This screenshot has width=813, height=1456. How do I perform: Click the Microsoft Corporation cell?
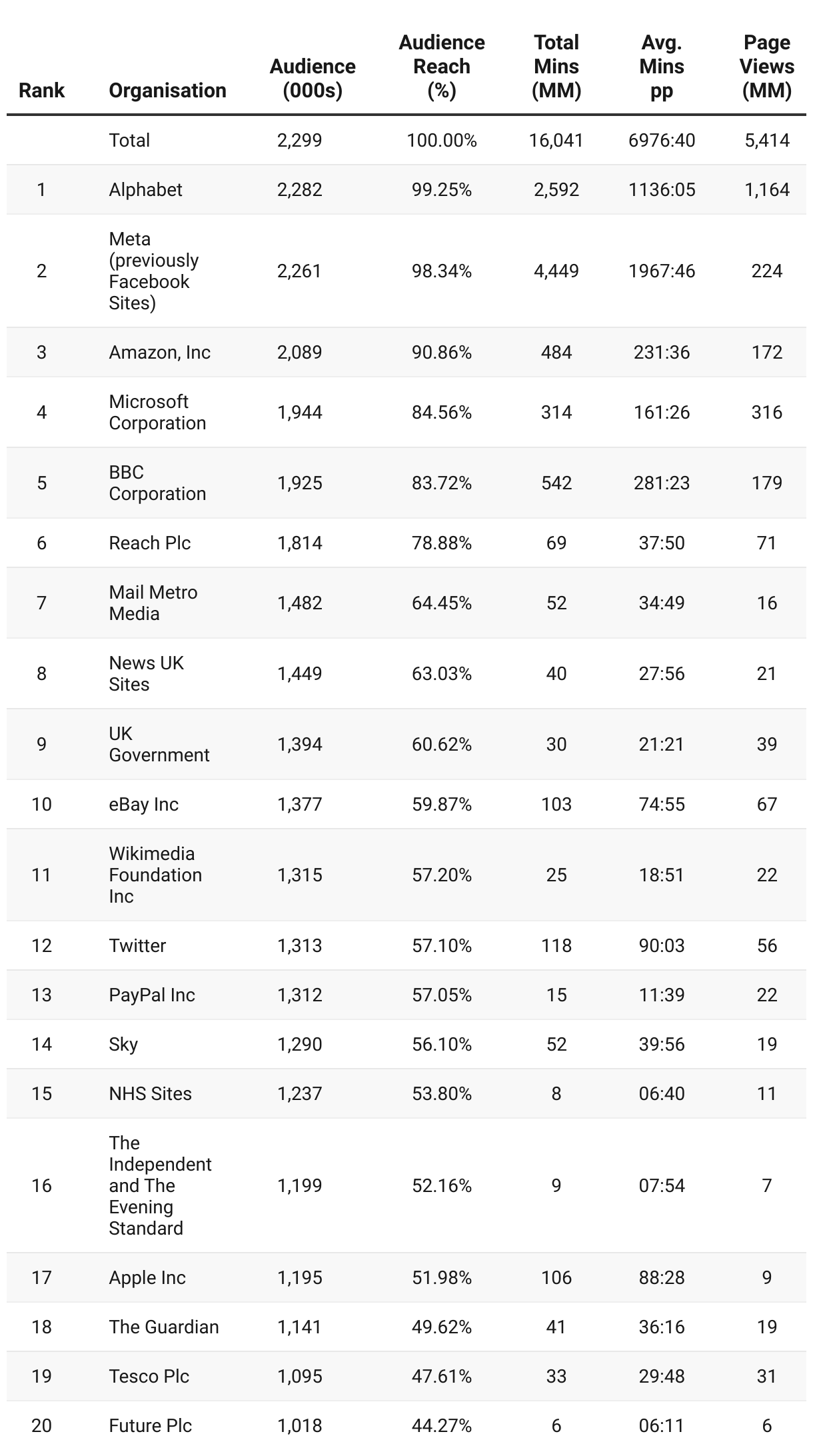click(157, 412)
